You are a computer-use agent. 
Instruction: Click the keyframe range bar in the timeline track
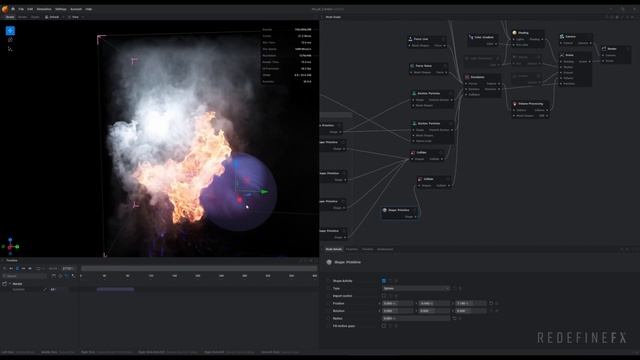coord(115,289)
